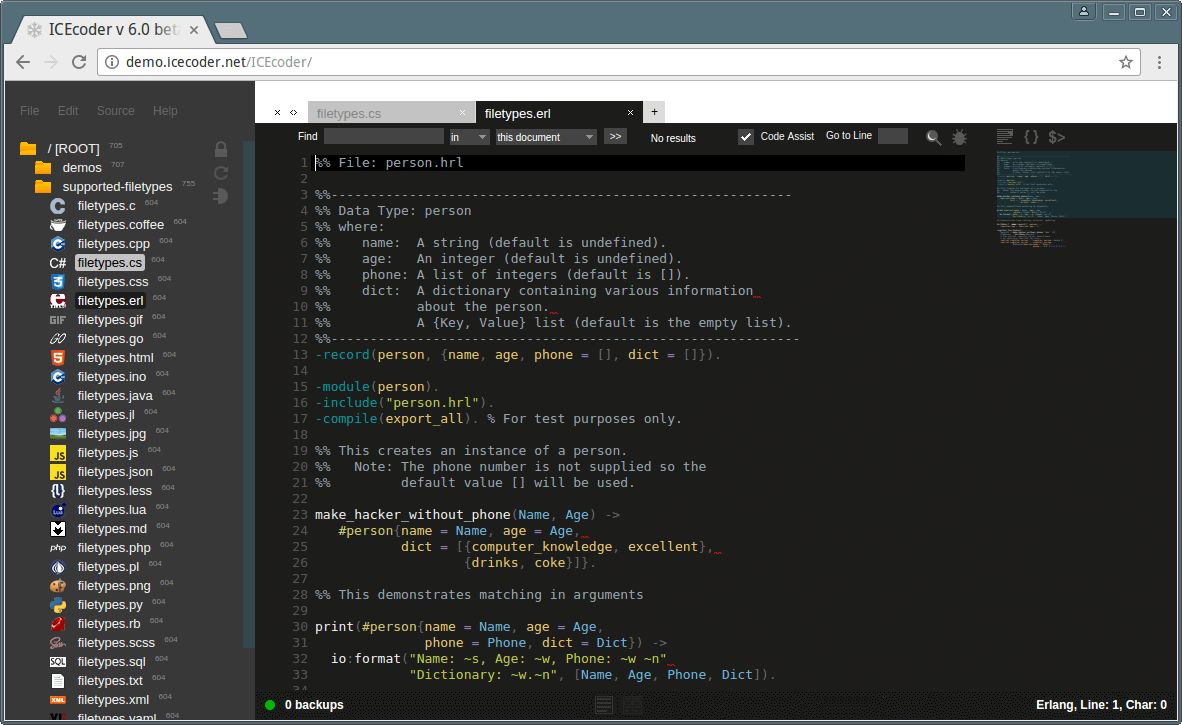
Task: Click the lock icon in the sidebar
Action: pos(220,148)
